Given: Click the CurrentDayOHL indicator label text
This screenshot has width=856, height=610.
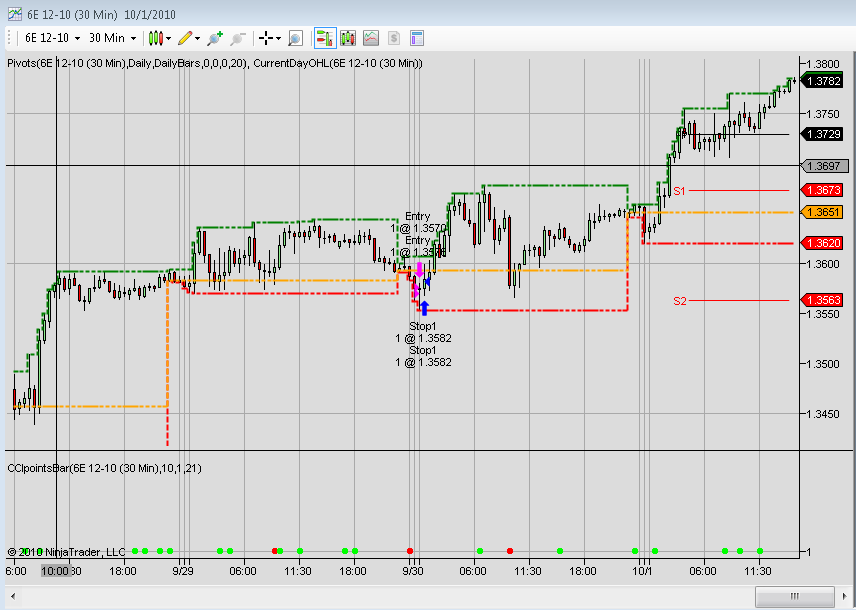Looking at the screenshot, I should [x=338, y=63].
